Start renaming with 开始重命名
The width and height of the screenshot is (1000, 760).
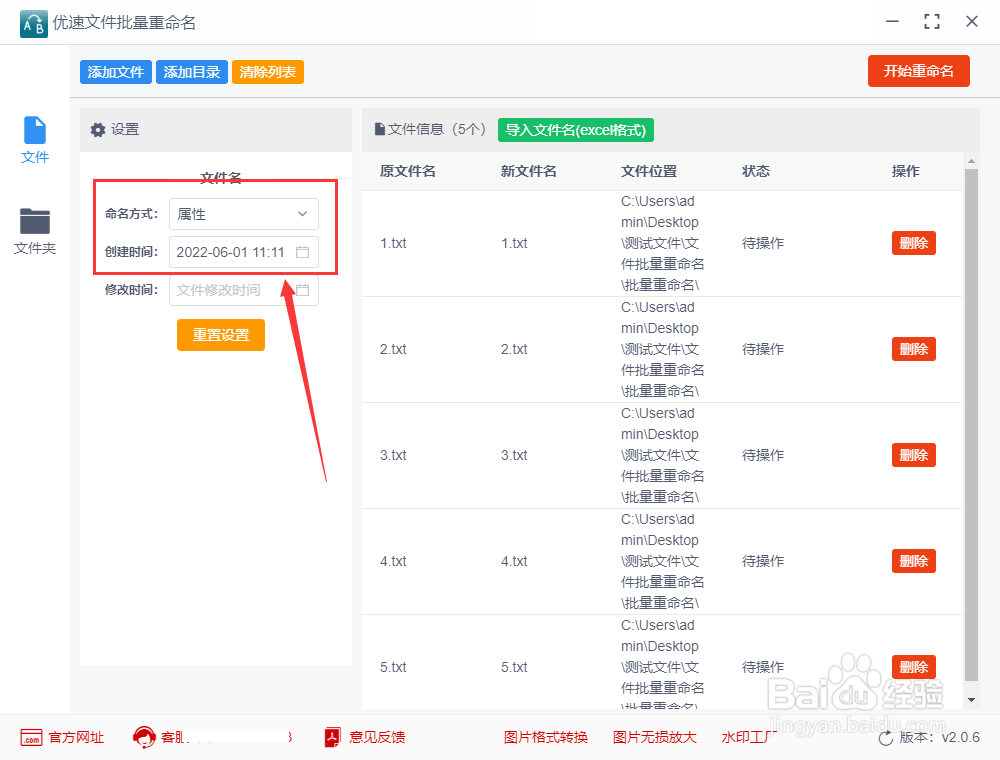[x=918, y=71]
